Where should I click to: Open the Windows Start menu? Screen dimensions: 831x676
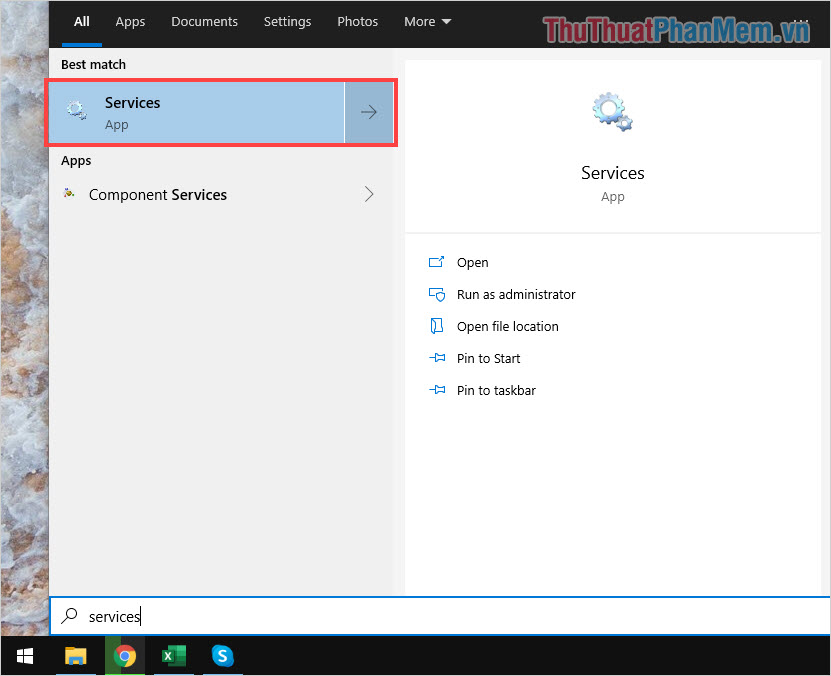[24, 656]
